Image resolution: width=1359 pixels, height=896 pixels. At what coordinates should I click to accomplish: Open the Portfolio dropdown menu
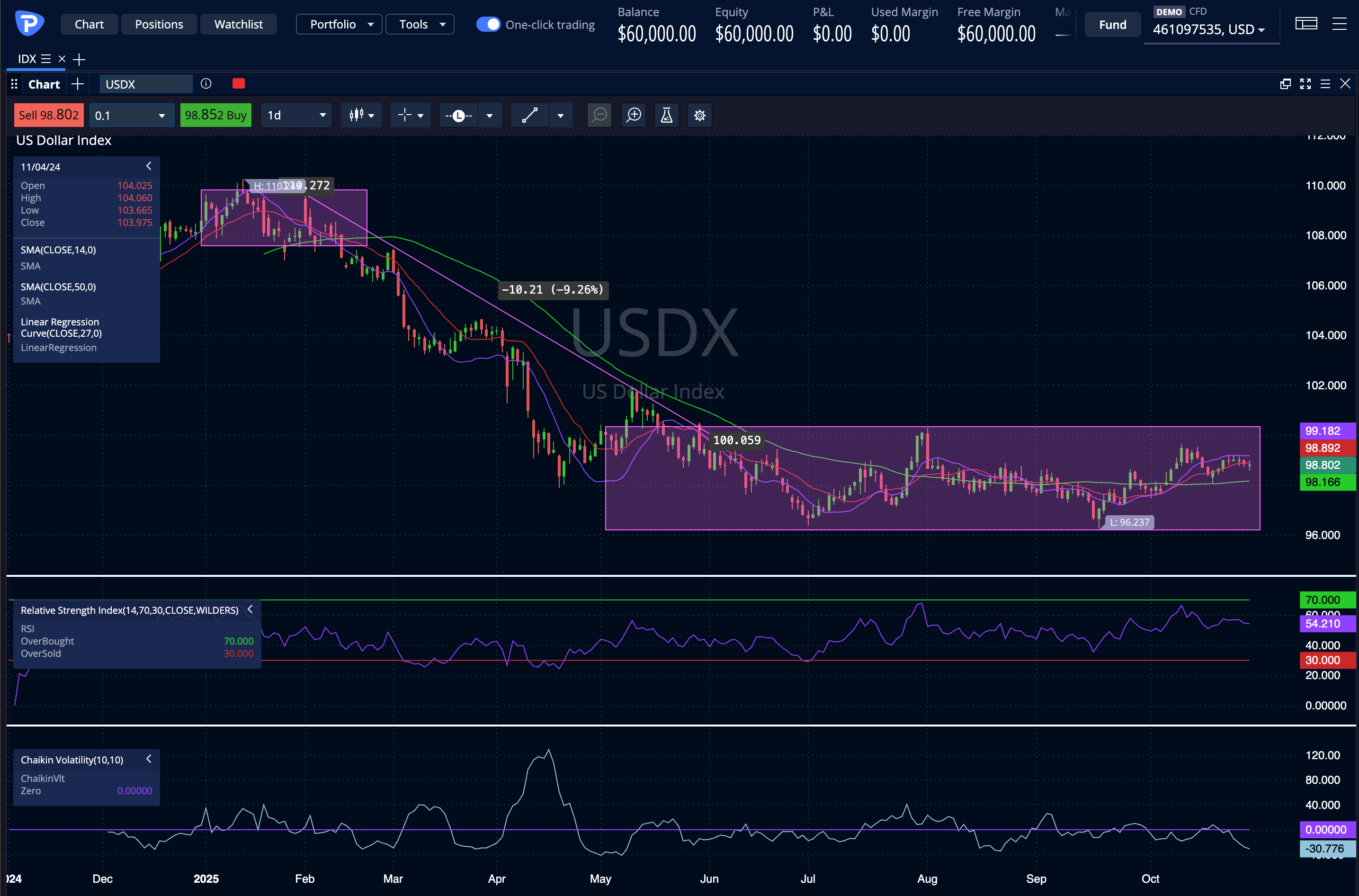pyautogui.click(x=339, y=24)
